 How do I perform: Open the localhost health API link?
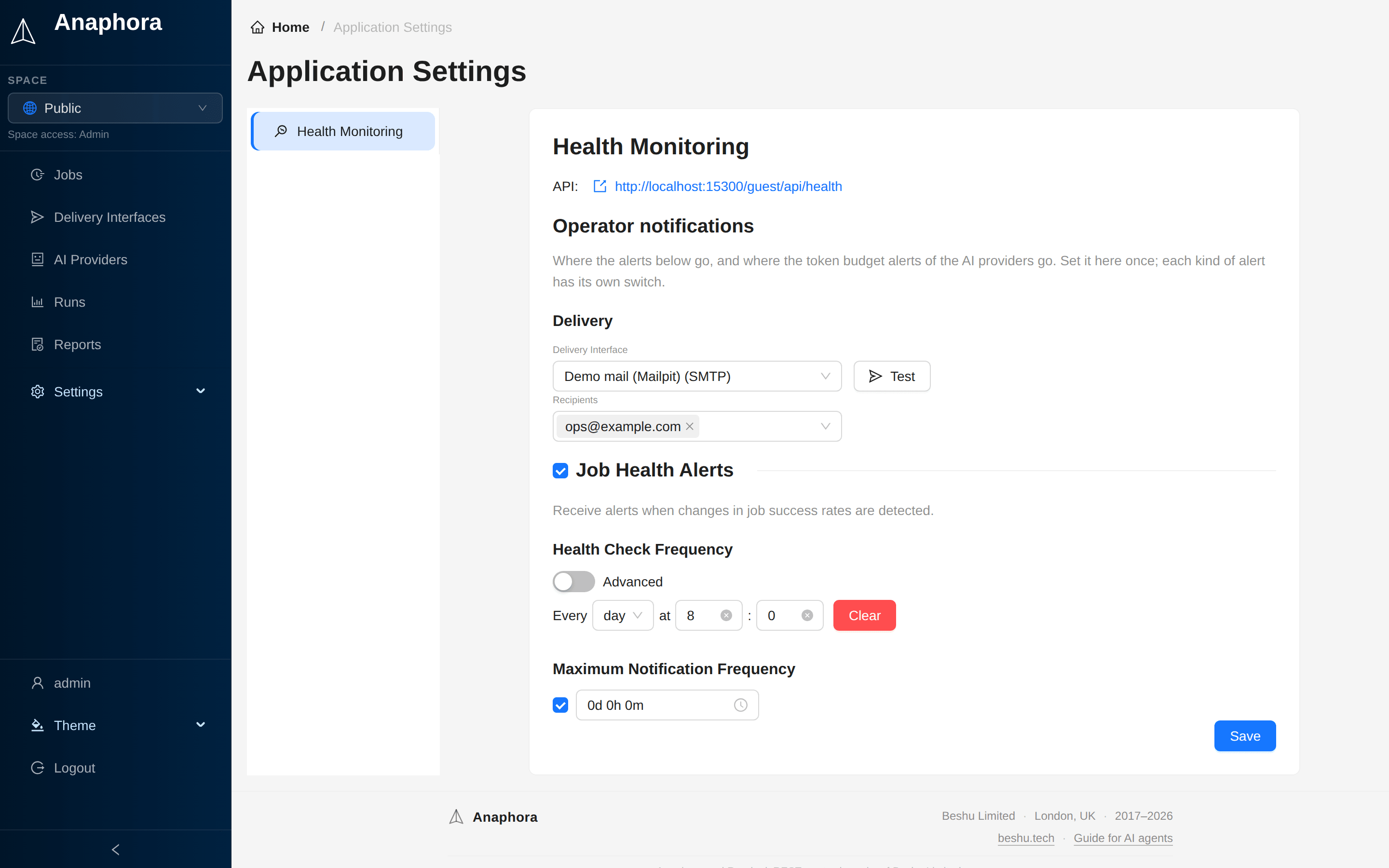[728, 186]
